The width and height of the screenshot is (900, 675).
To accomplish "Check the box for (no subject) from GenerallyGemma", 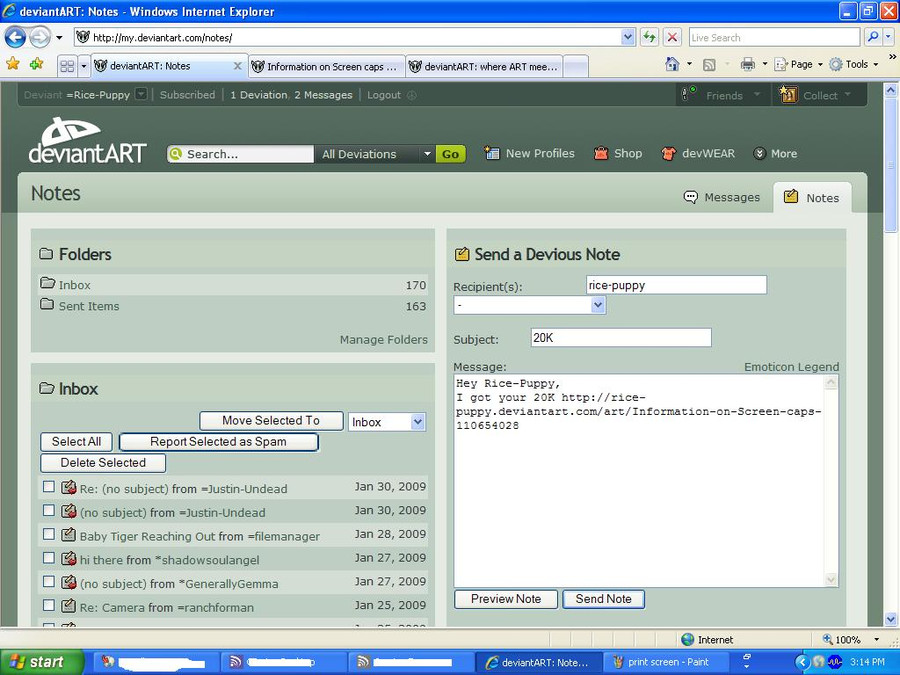I will point(49,581).
